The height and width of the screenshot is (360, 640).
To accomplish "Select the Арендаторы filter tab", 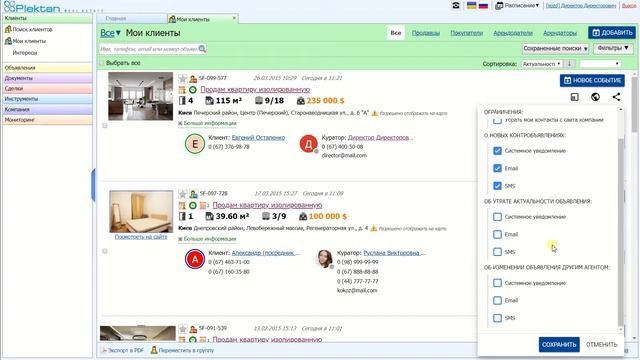I will [560, 33].
